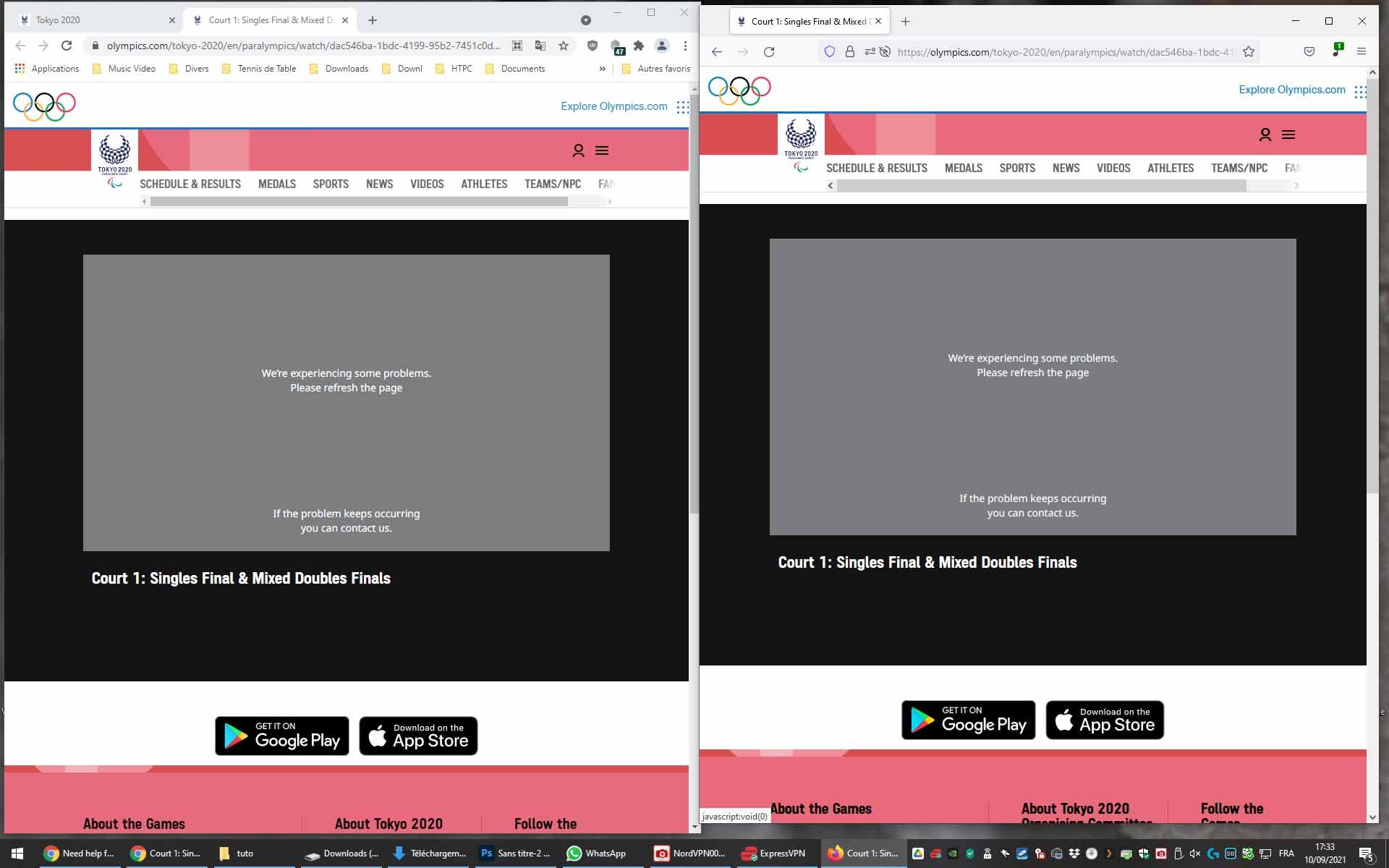Open Chrome three-dot menu
Viewport: 1389px width, 868px height.
[x=685, y=46]
